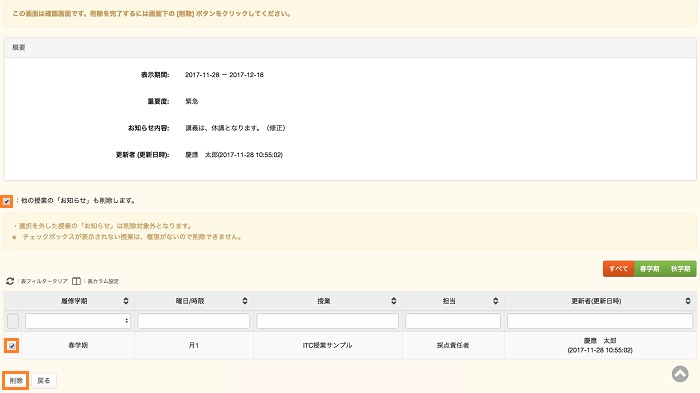Click the scroll-to-top arrow icon
Screen dimensions: 700x393
pos(680,374)
